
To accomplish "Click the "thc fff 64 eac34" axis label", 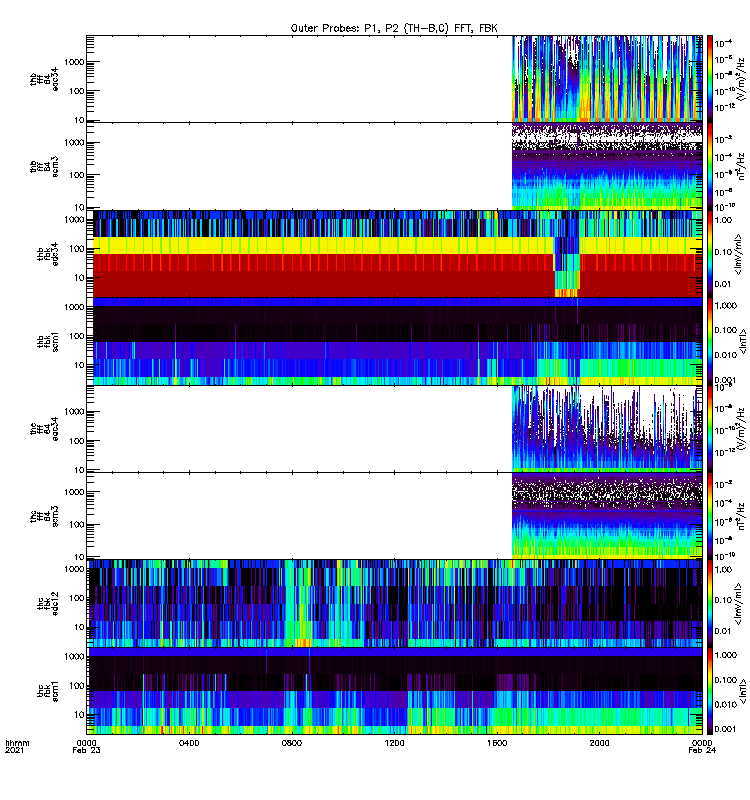I will pos(44,429).
